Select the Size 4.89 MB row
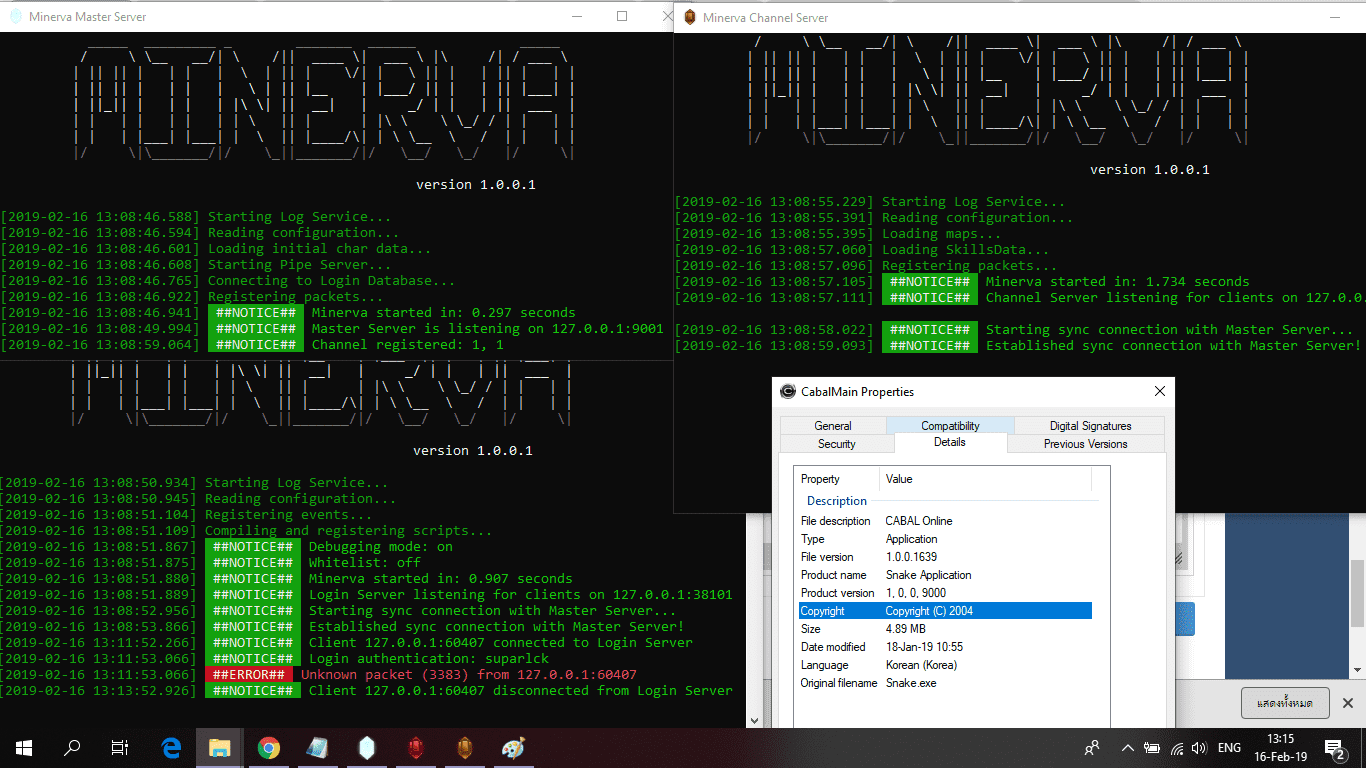Screen dimensions: 1366x768 coord(945,629)
